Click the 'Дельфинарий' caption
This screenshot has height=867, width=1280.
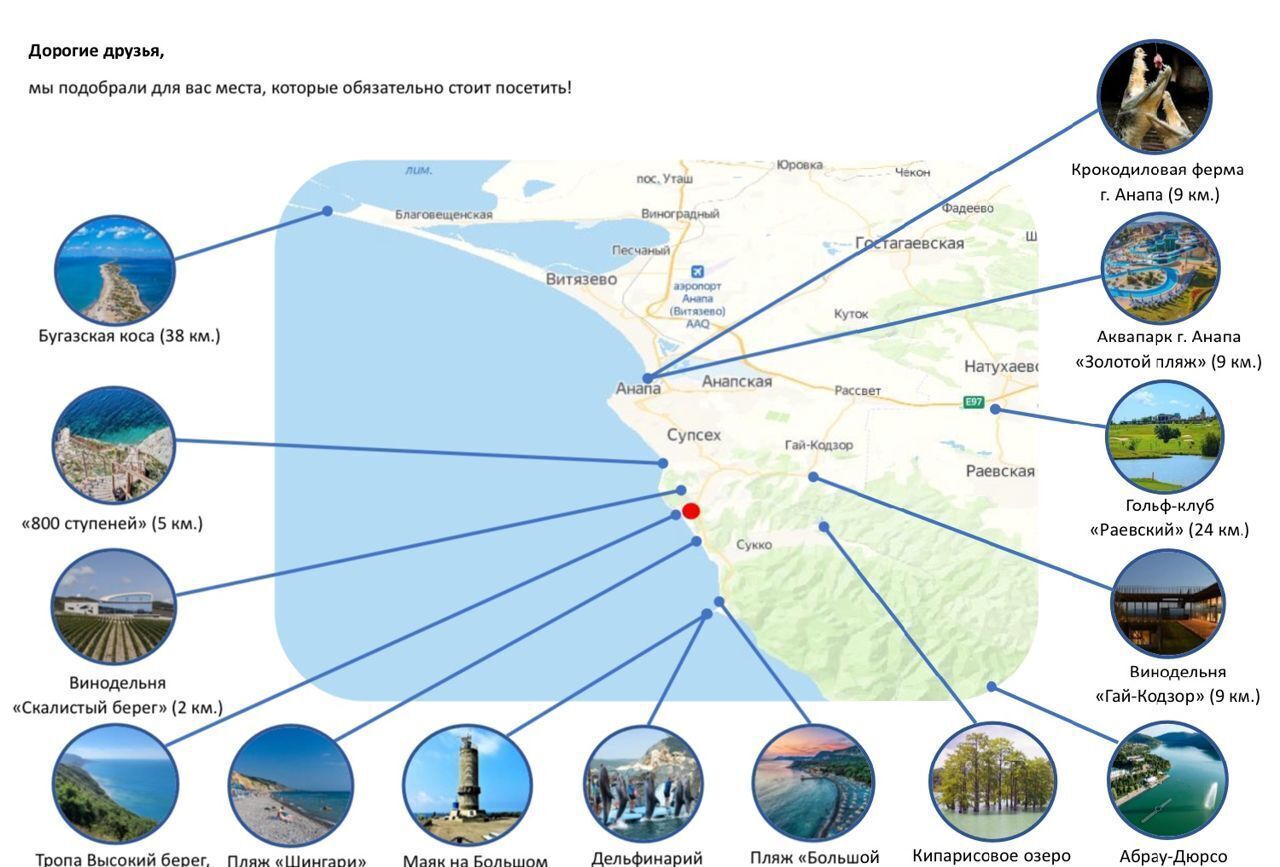[x=647, y=858]
